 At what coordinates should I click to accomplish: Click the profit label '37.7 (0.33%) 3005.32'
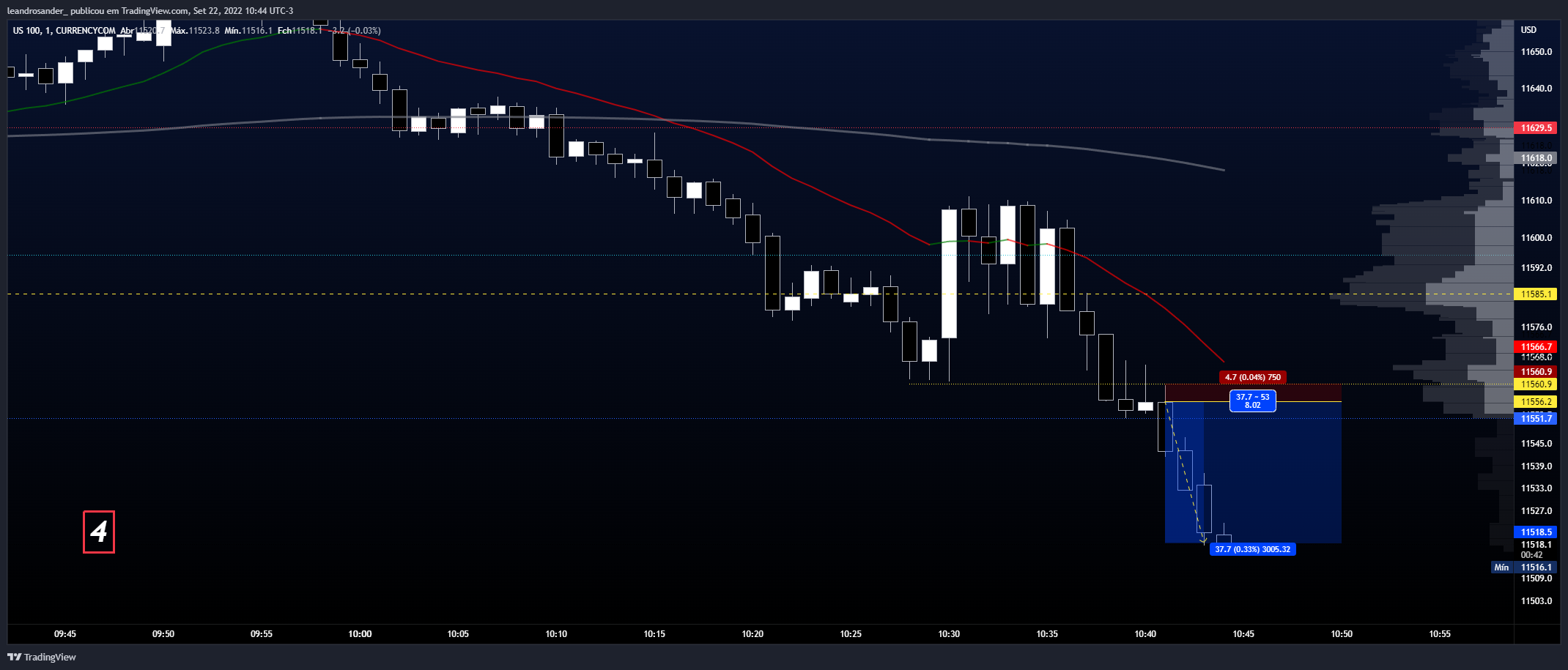tap(1253, 549)
